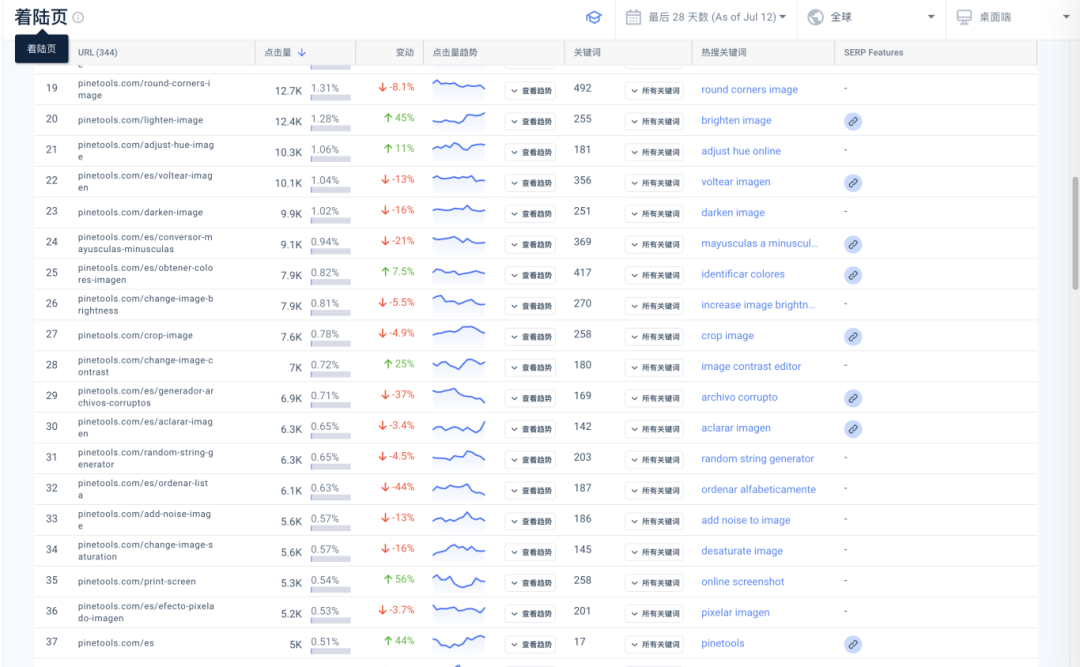Click 查看趋势 button for darken-image row
This screenshot has width=1080, height=667.
tap(530, 214)
